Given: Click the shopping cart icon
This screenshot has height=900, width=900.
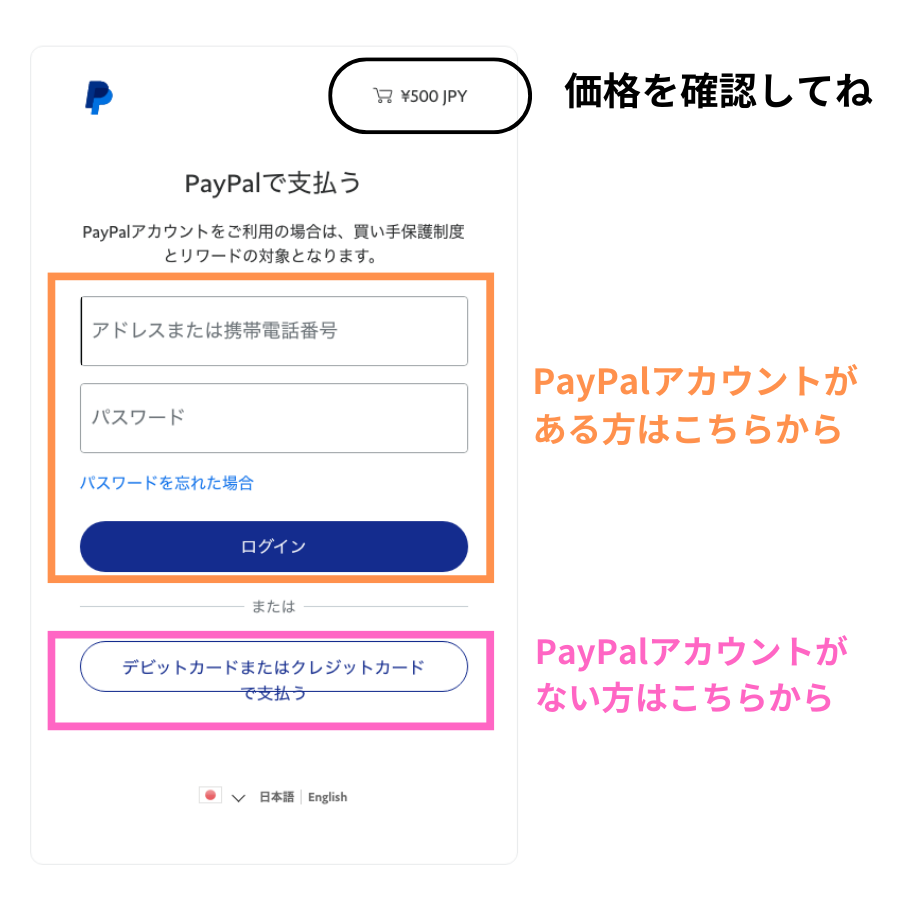Looking at the screenshot, I should [x=383, y=95].
